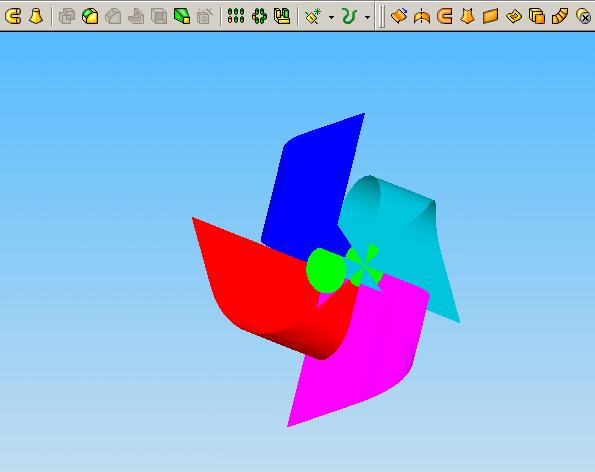Select the Lofted Boss/Base tool

(36, 16)
